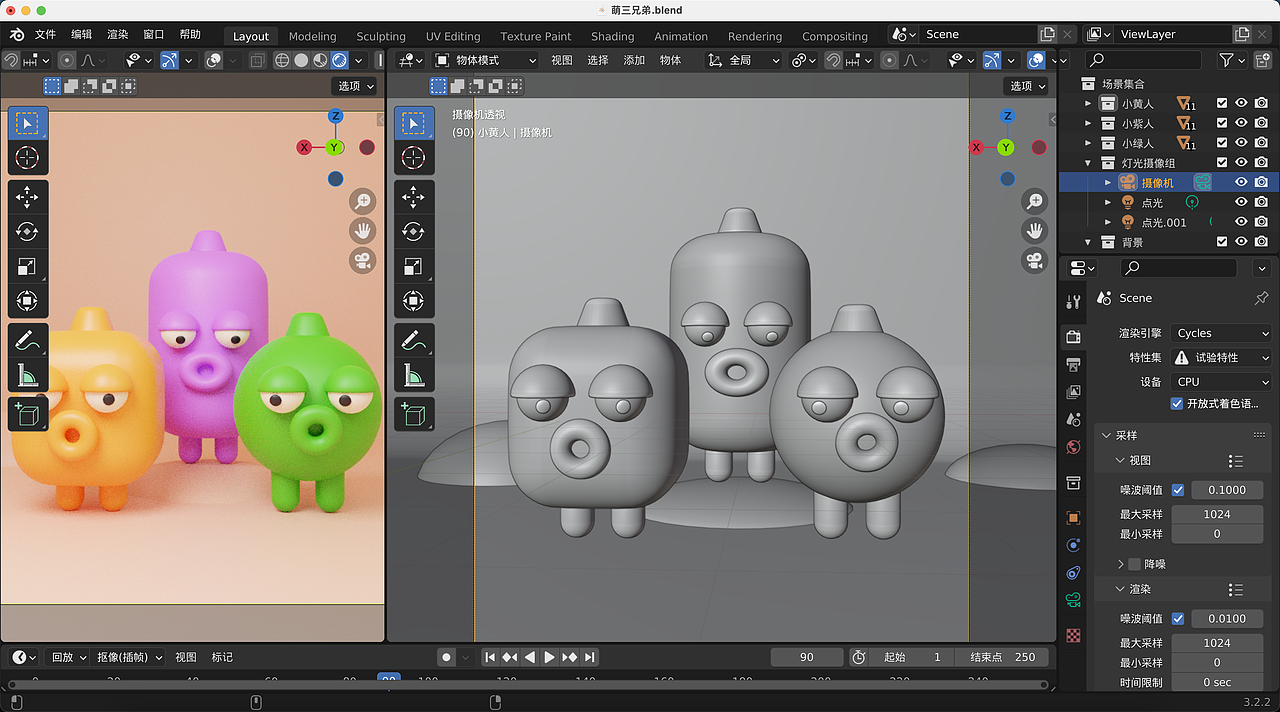
Task: Select the Scale tool
Action: pyautogui.click(x=28, y=267)
